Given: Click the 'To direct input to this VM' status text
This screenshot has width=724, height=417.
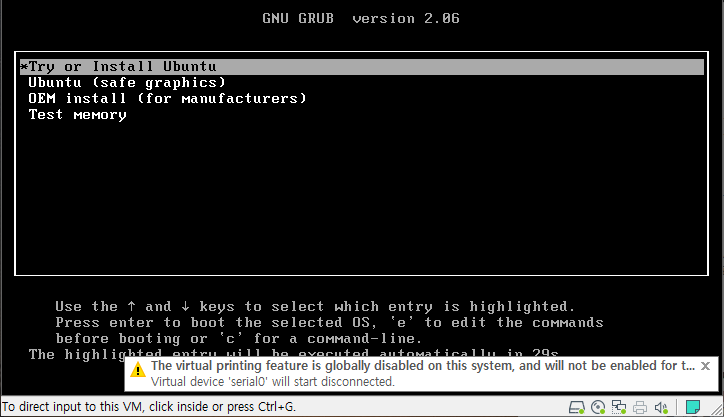Looking at the screenshot, I should pyautogui.click(x=149, y=407).
